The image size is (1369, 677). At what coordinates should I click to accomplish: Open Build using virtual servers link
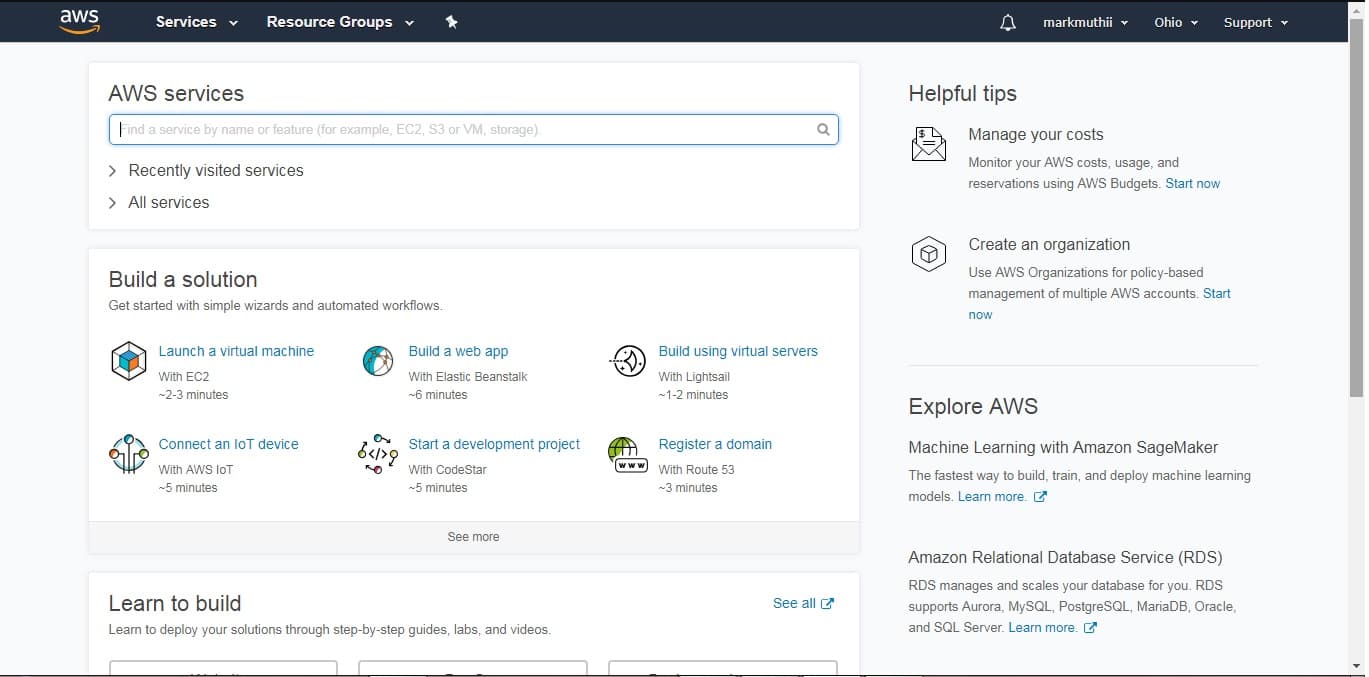(x=738, y=351)
